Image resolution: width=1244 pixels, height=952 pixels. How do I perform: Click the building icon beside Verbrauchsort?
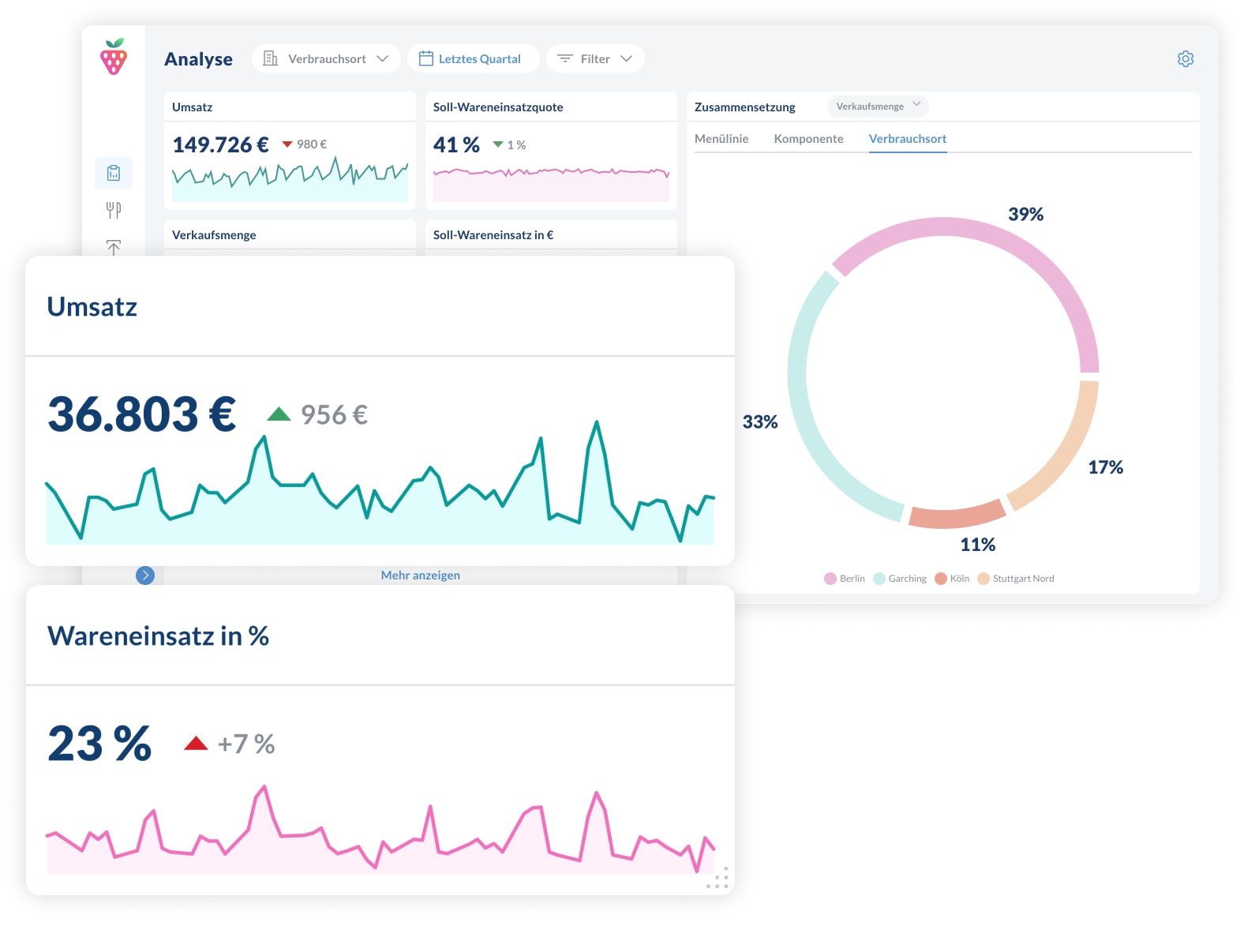[x=270, y=58]
